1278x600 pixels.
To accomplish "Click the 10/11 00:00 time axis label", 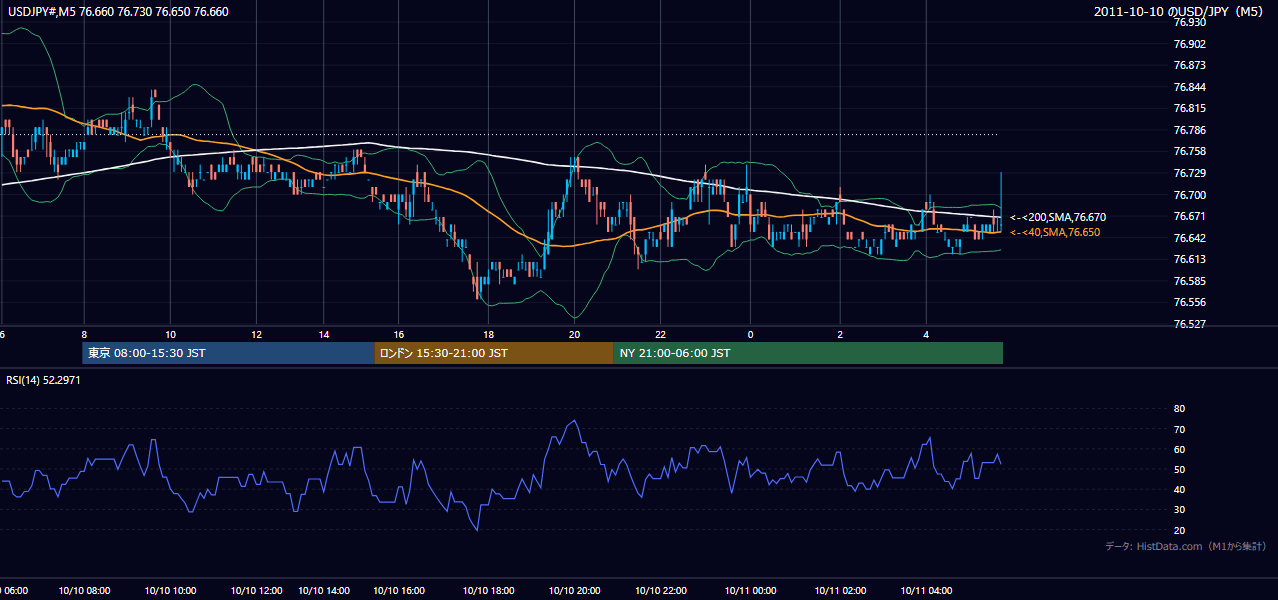I will click(x=750, y=591).
